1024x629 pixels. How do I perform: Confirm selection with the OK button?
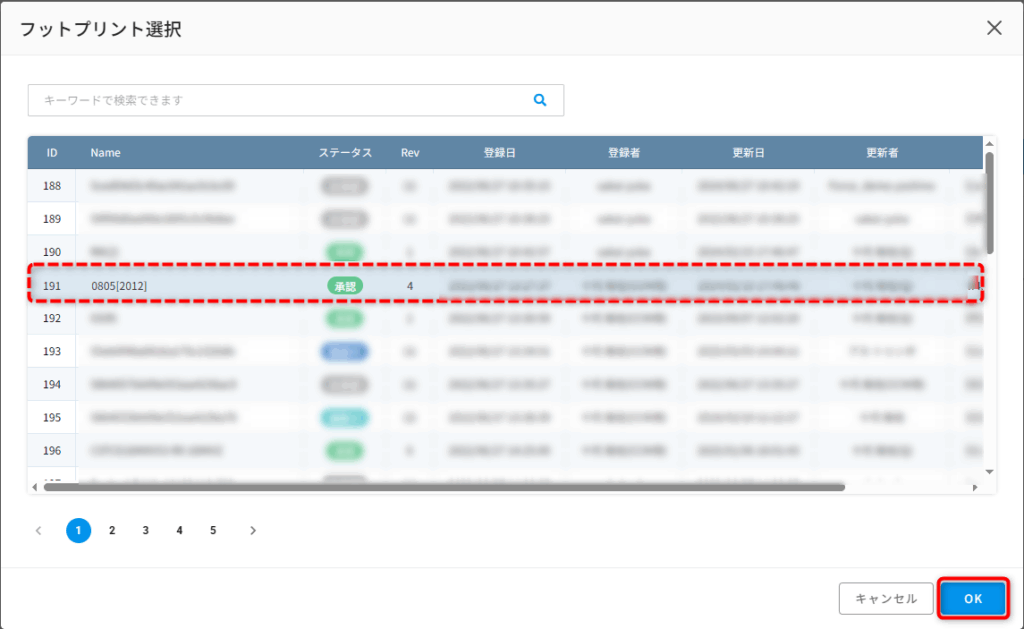pyautogui.click(x=972, y=598)
